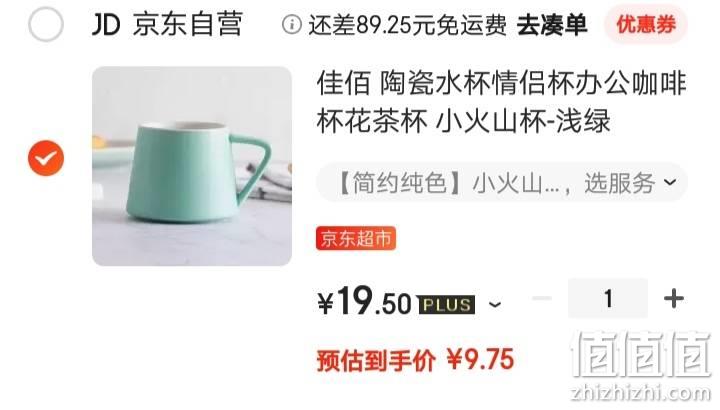Click the PLUS member badge
The width and height of the screenshot is (720, 410).
pyautogui.click(x=446, y=305)
